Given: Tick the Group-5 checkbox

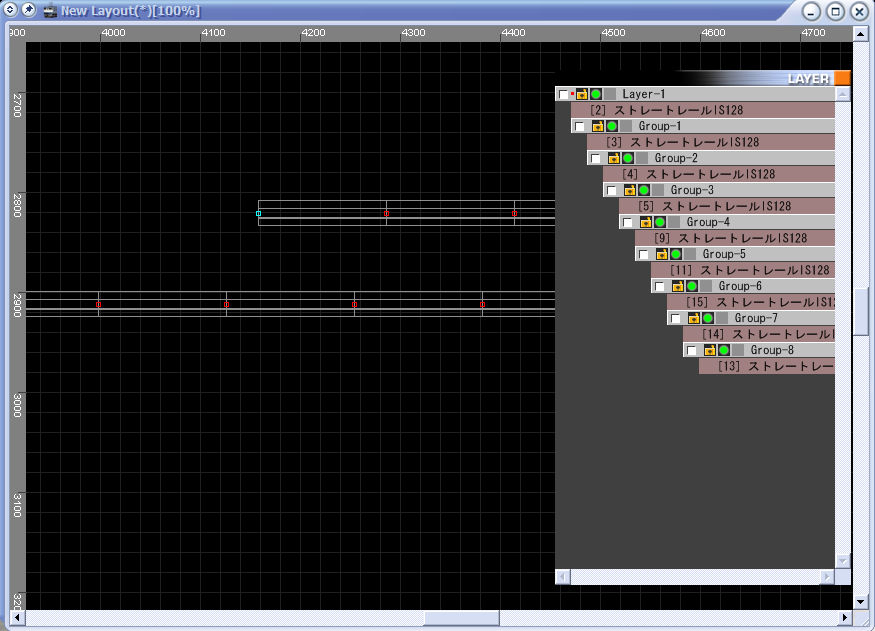Looking at the screenshot, I should 644,254.
